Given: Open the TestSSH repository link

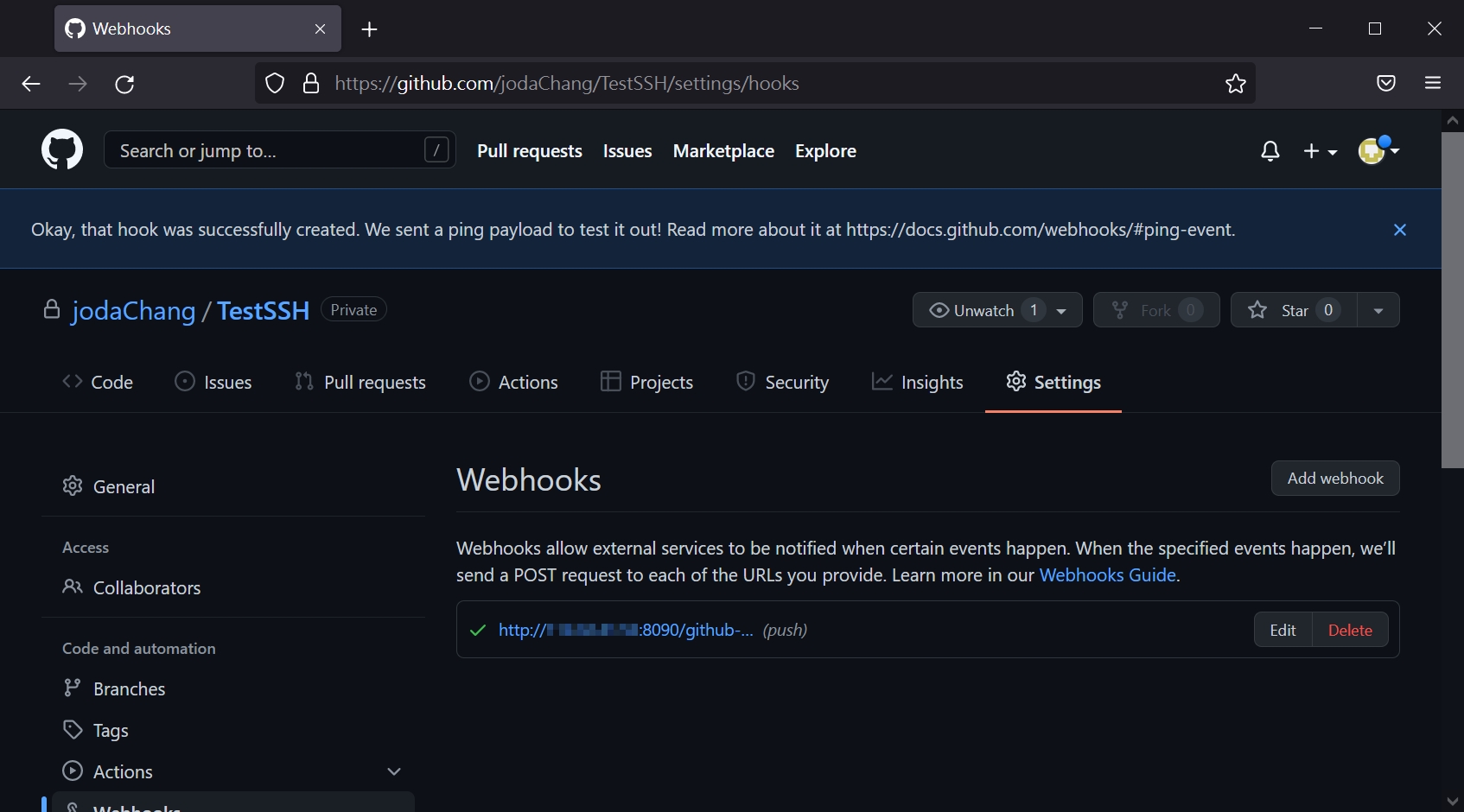Looking at the screenshot, I should 263,311.
